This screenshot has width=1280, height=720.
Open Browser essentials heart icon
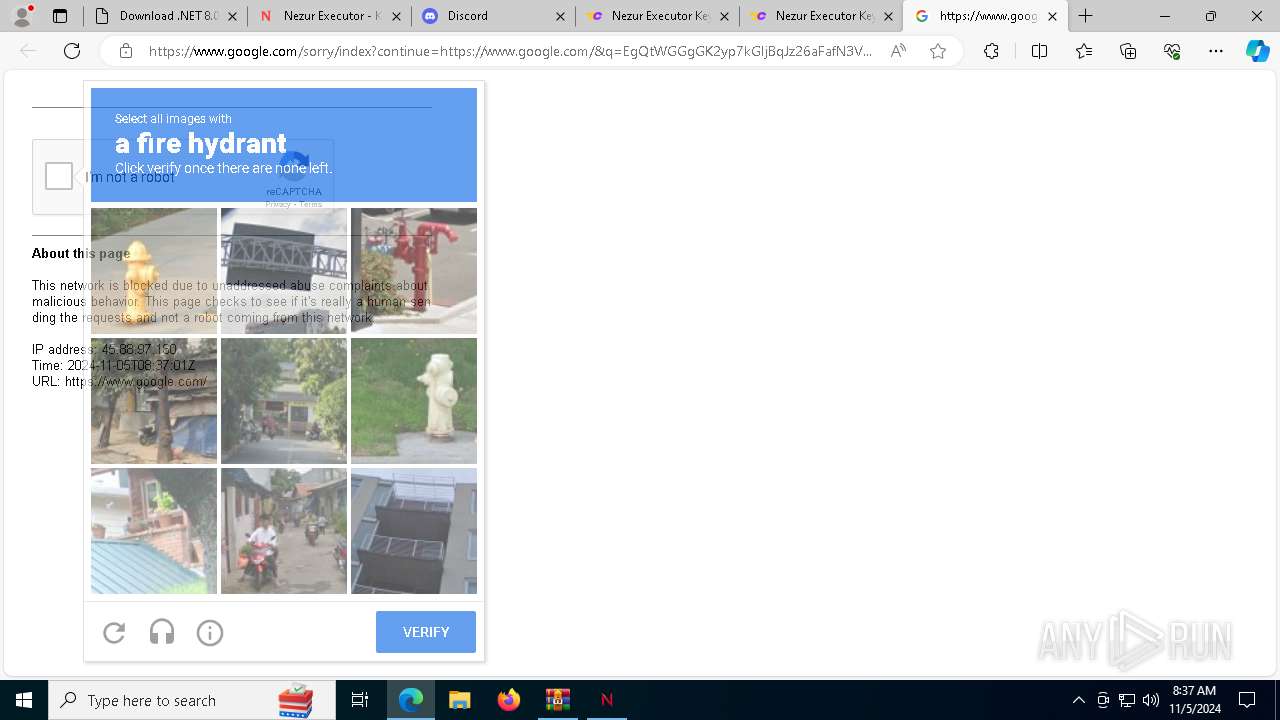click(x=1172, y=51)
